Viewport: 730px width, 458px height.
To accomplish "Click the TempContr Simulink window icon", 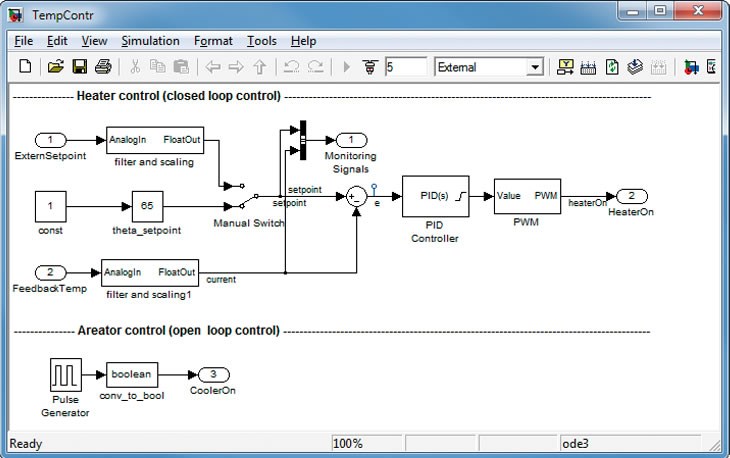I will tap(15, 14).
